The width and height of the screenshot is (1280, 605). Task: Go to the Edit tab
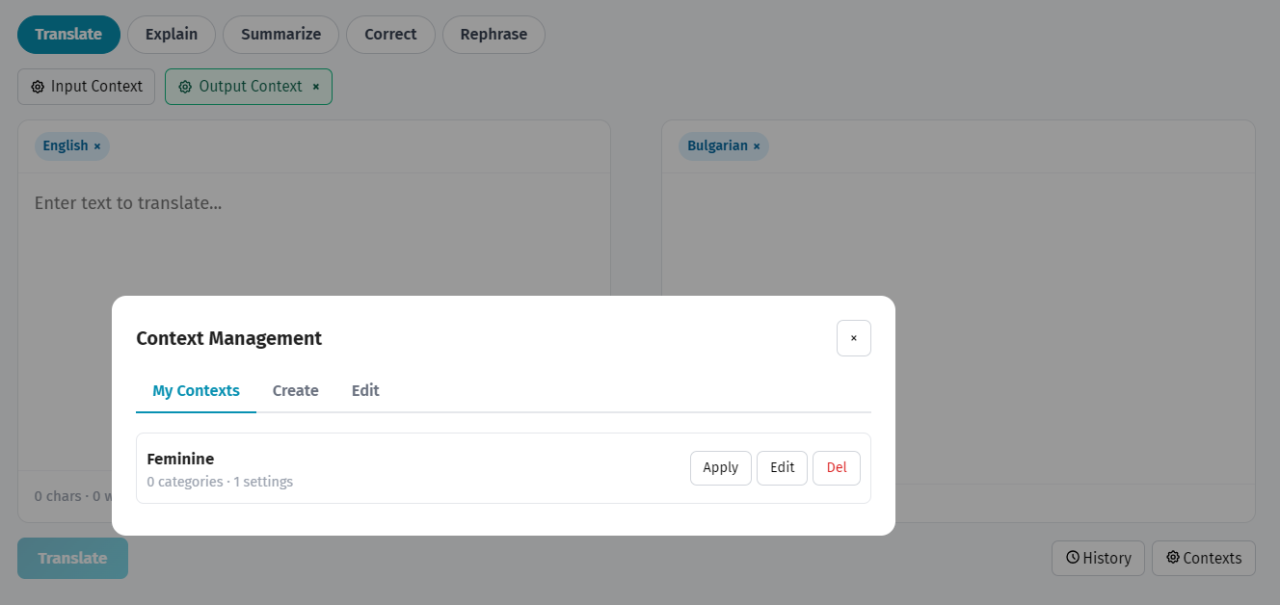[365, 391]
